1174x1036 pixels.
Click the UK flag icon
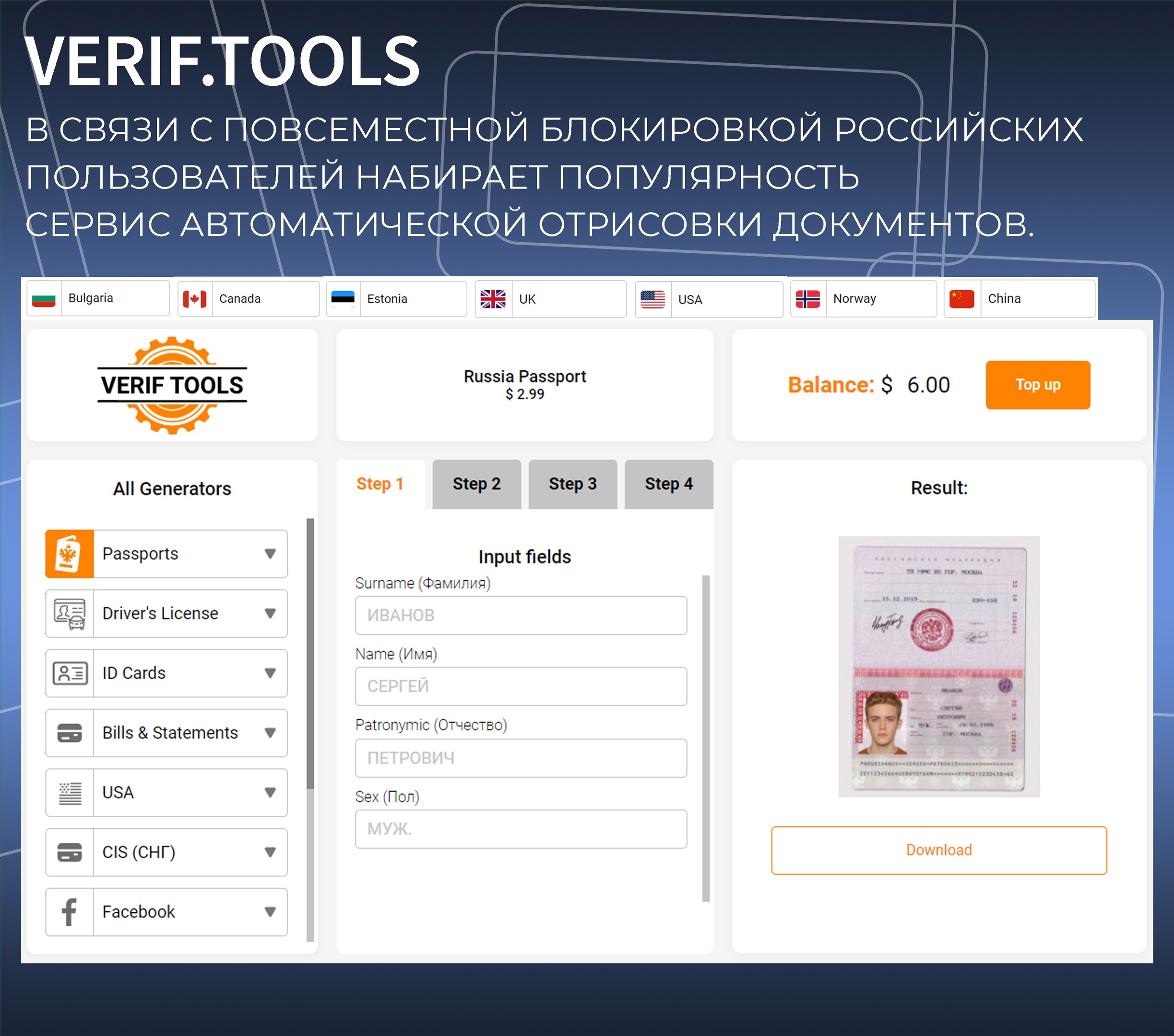[x=493, y=299]
